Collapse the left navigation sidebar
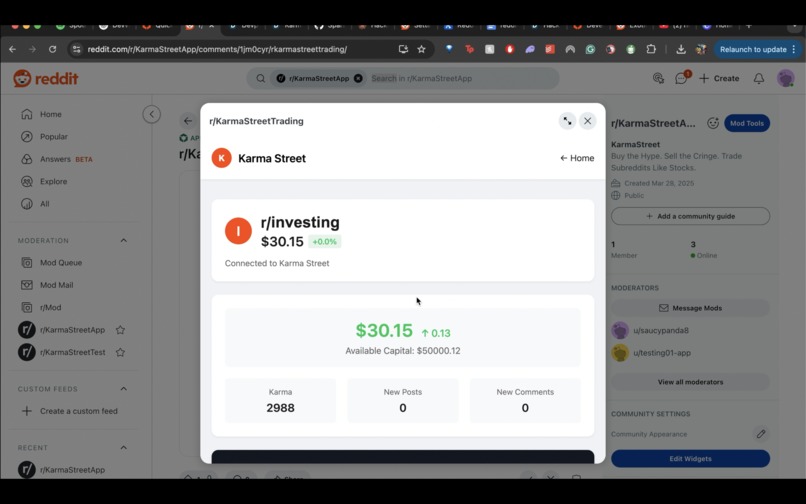The height and width of the screenshot is (504, 806). coord(152,114)
